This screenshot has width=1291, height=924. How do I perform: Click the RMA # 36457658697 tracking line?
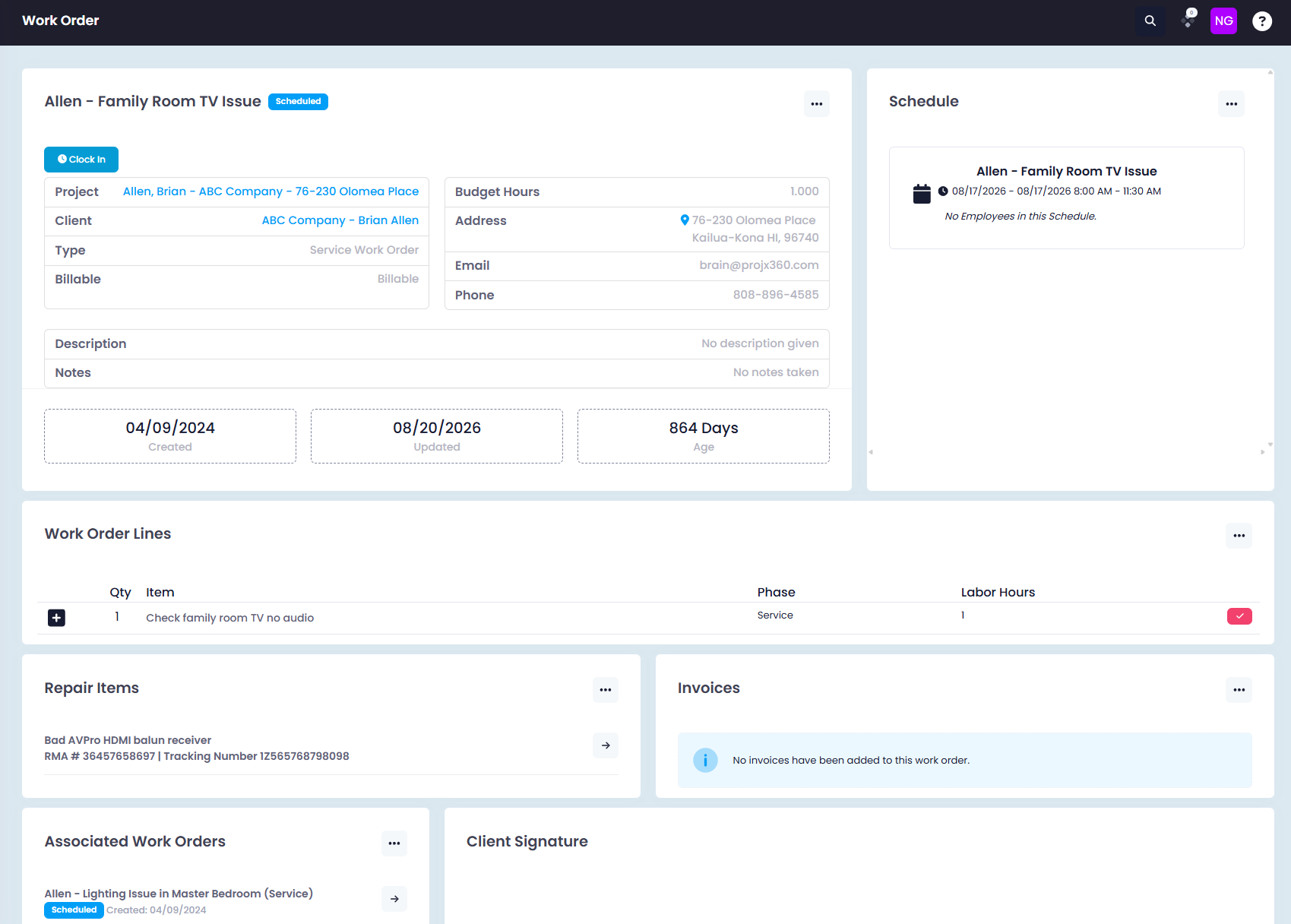tap(197, 756)
